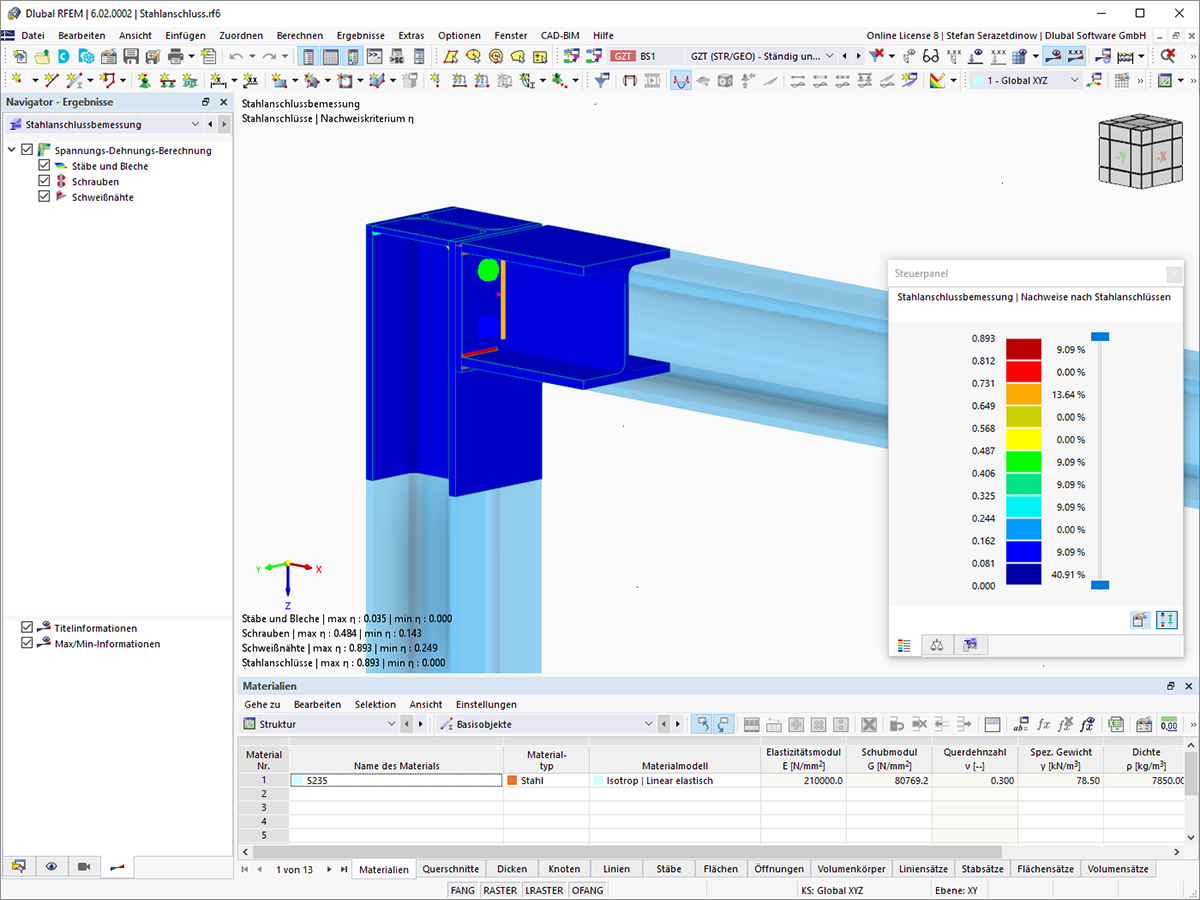Viewport: 1200px width, 900px height.
Task: Toggle Max/Min-Informationen checkbox
Action: tap(27, 644)
